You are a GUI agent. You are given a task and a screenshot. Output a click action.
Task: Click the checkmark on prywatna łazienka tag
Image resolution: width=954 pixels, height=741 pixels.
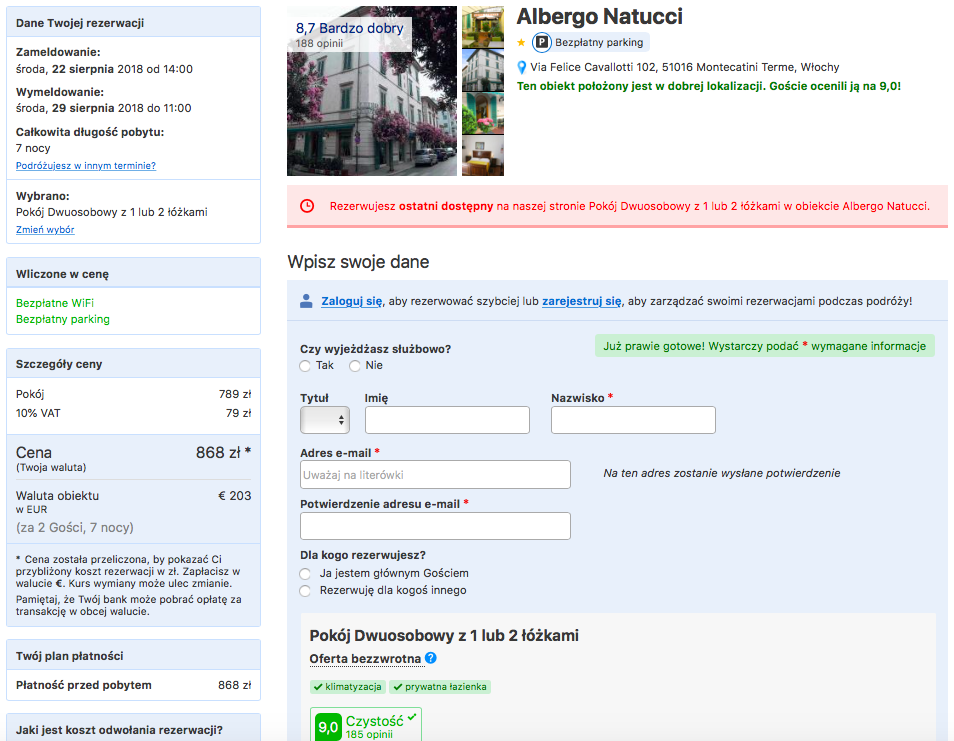pos(398,687)
